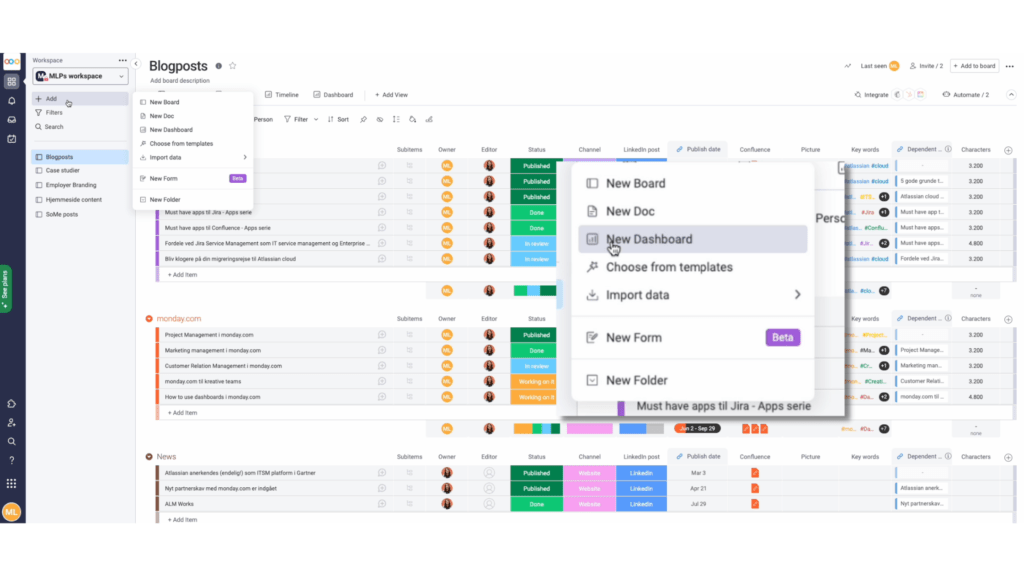
Task: Switch to the Timeline view tab
Action: 281,95
